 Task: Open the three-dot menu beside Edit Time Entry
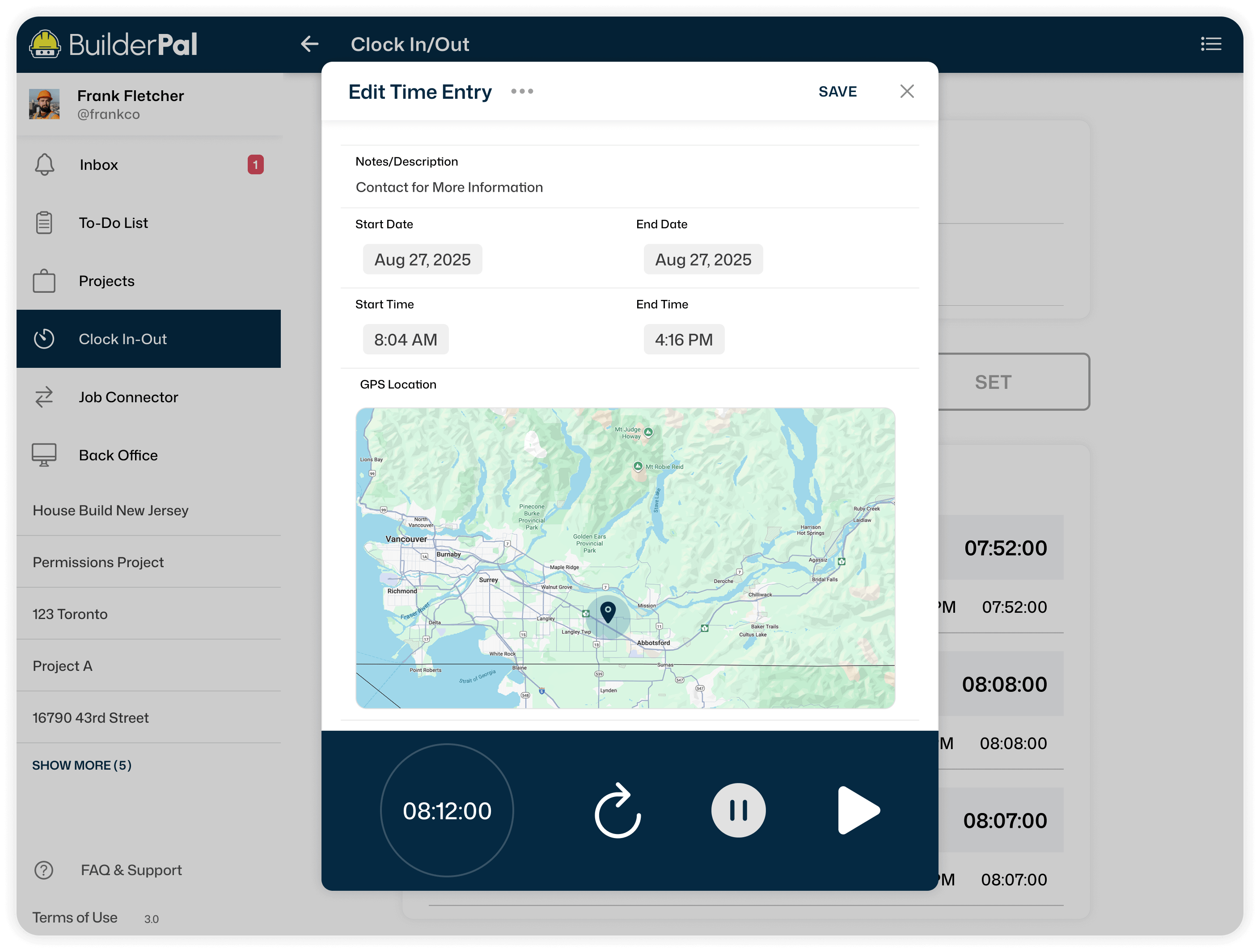[x=522, y=91]
